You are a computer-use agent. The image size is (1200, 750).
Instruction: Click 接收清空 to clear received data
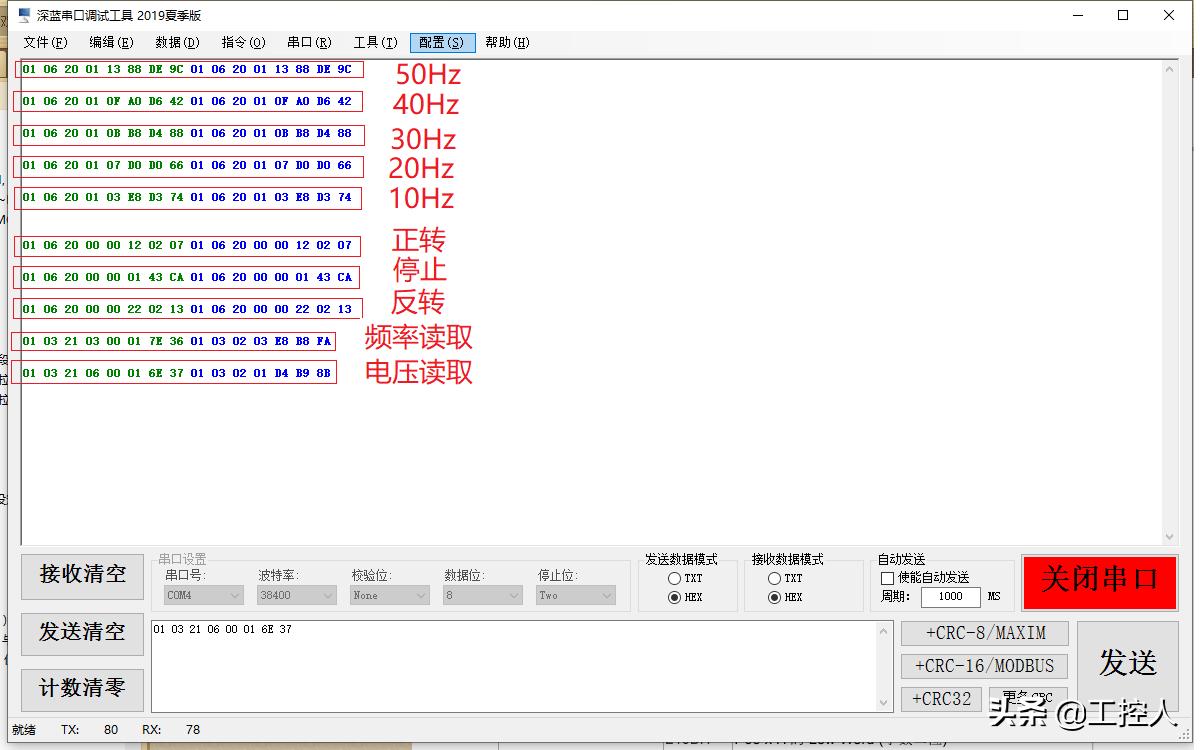[x=82, y=577]
